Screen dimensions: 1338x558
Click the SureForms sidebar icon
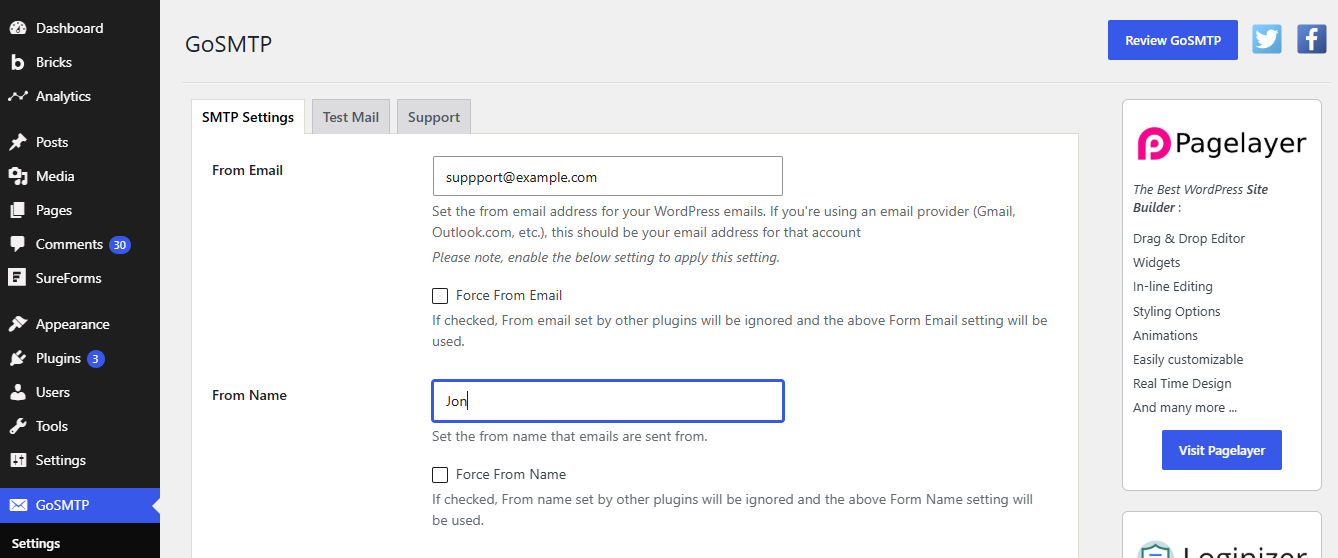pyautogui.click(x=18, y=278)
